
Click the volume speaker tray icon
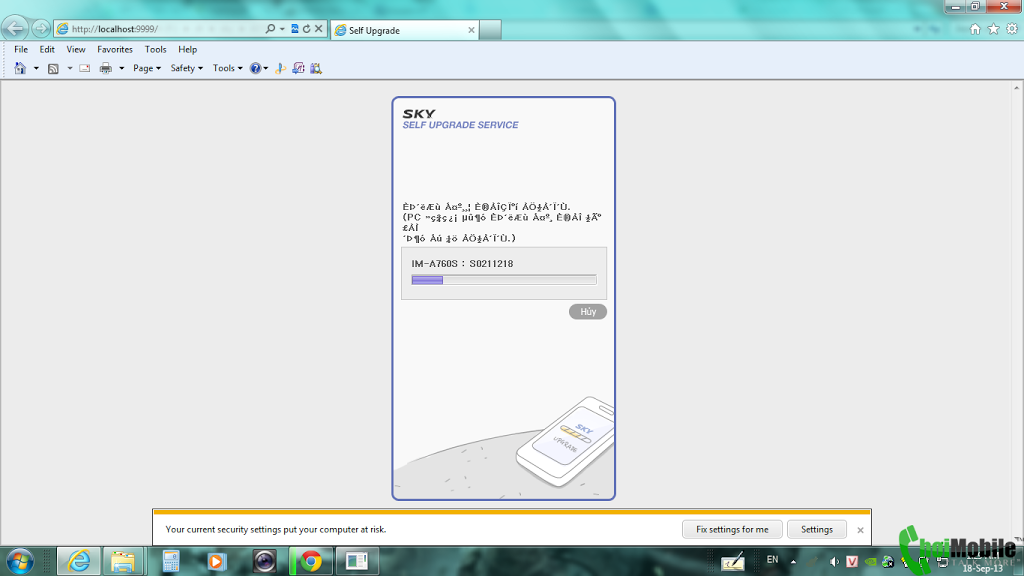tap(834, 561)
